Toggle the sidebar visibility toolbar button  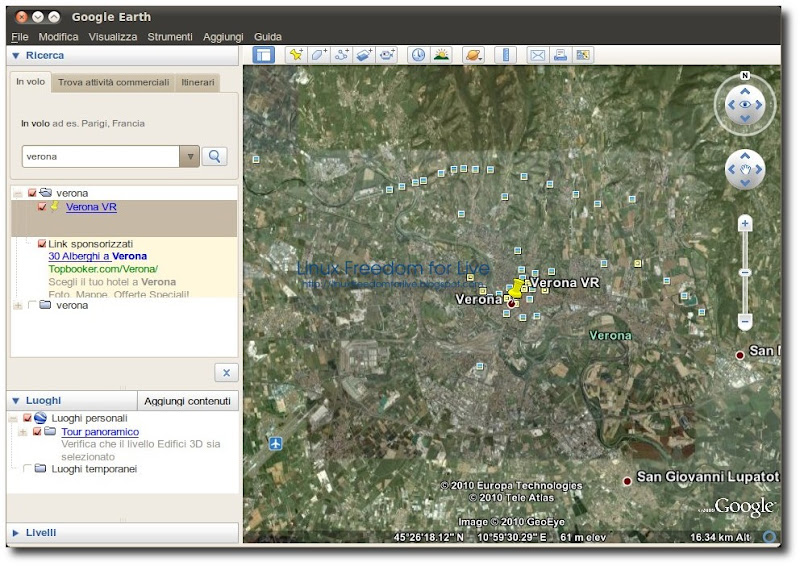pyautogui.click(x=263, y=55)
